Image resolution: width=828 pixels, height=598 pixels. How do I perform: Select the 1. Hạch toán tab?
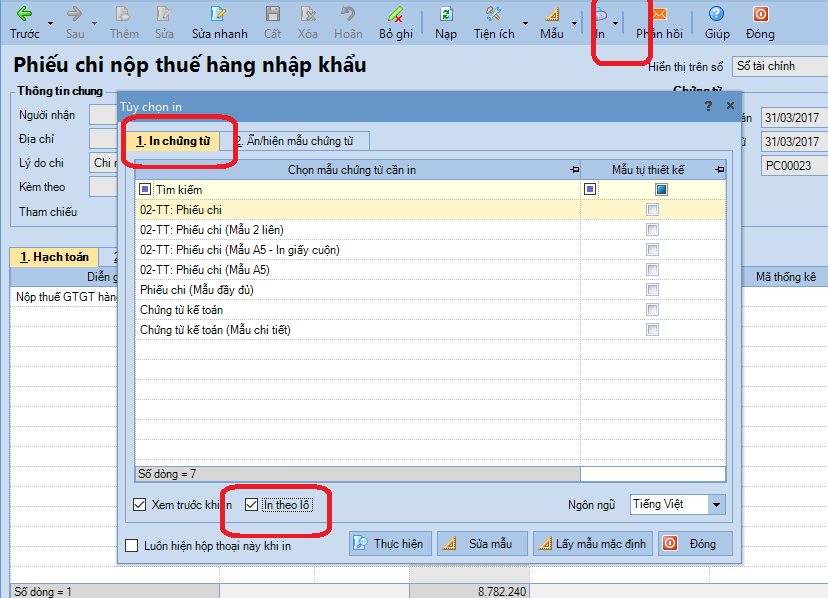[54, 257]
